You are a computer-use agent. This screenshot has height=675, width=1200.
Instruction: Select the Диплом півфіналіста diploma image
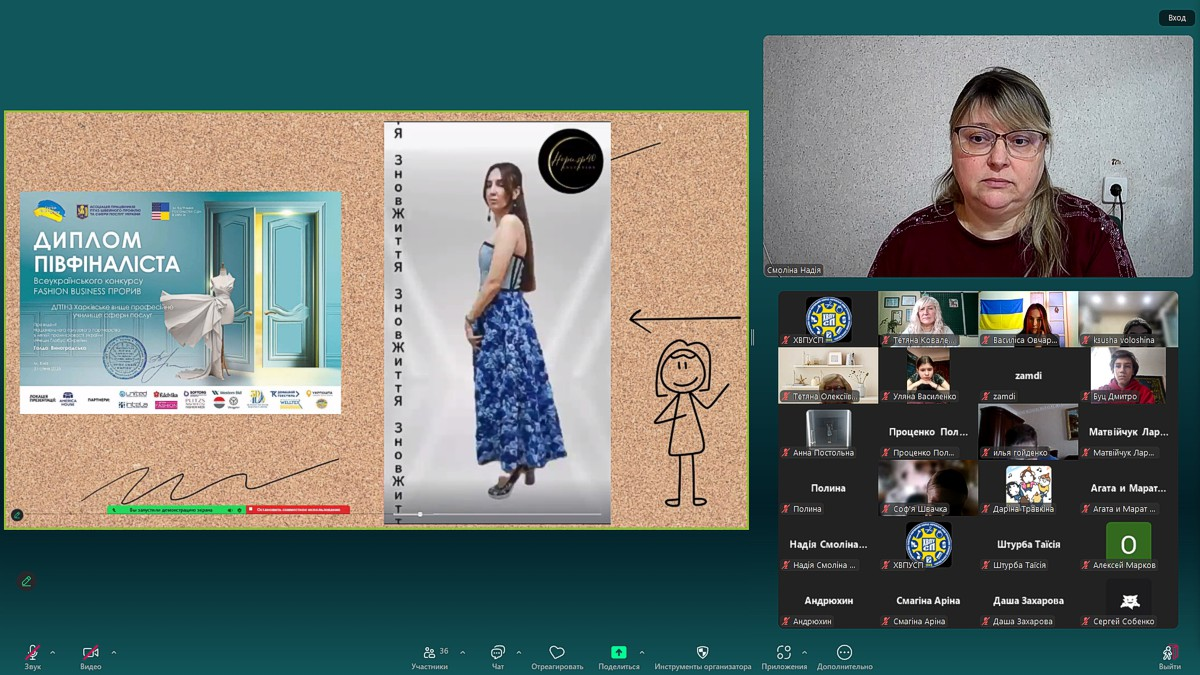pos(180,303)
